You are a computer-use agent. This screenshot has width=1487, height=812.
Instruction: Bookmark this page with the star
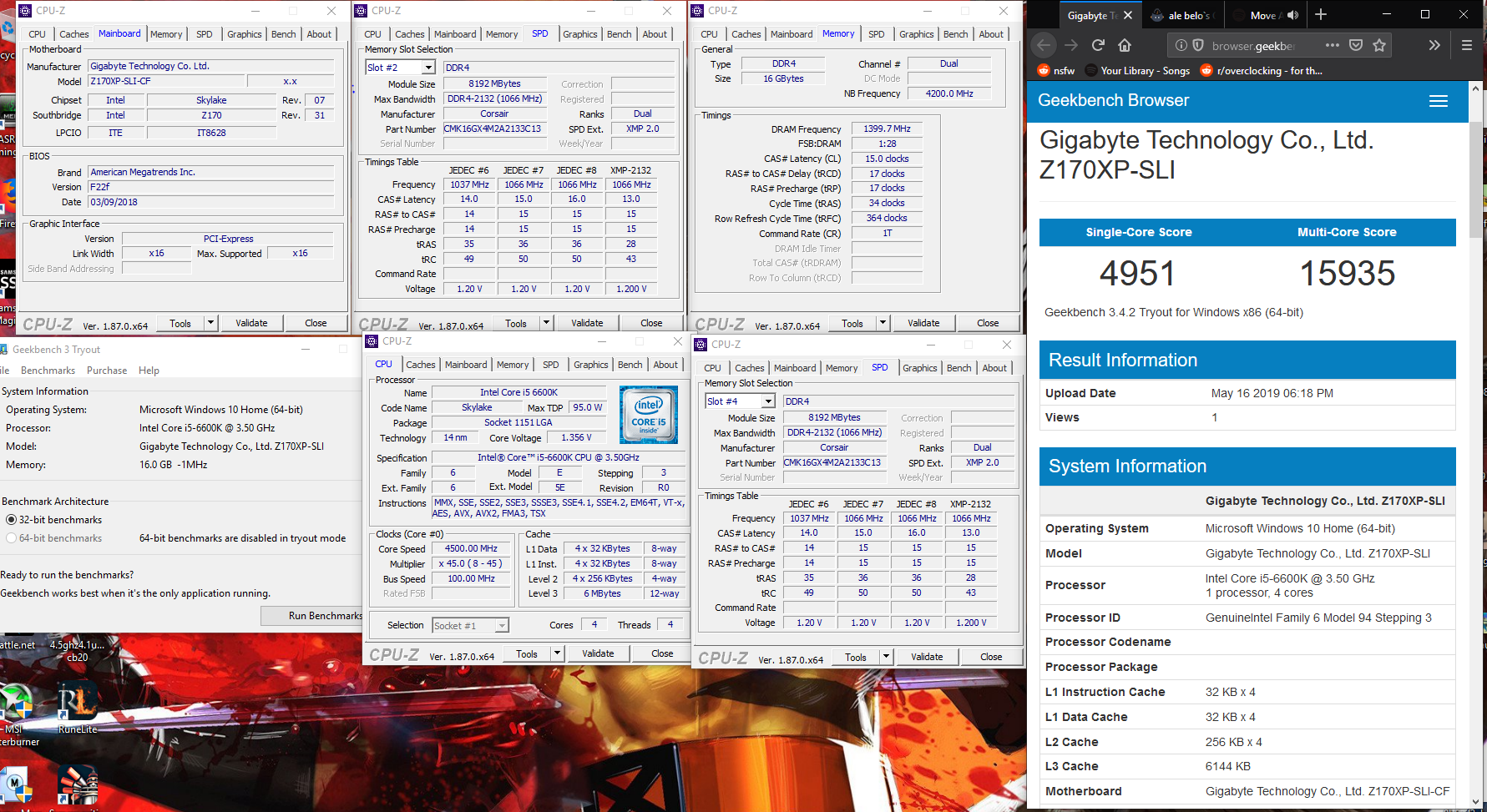(1379, 45)
